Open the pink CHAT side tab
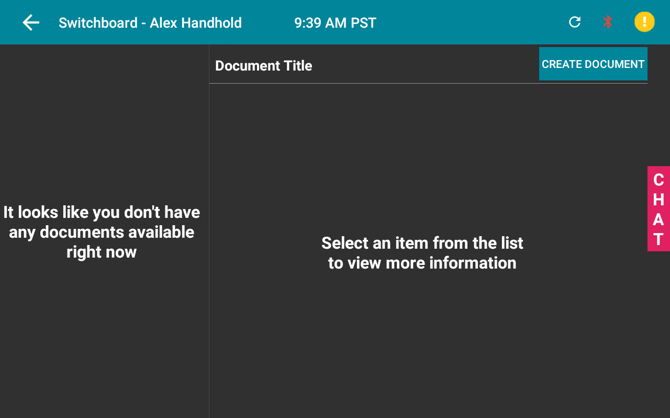The height and width of the screenshot is (418, 670). coord(658,209)
